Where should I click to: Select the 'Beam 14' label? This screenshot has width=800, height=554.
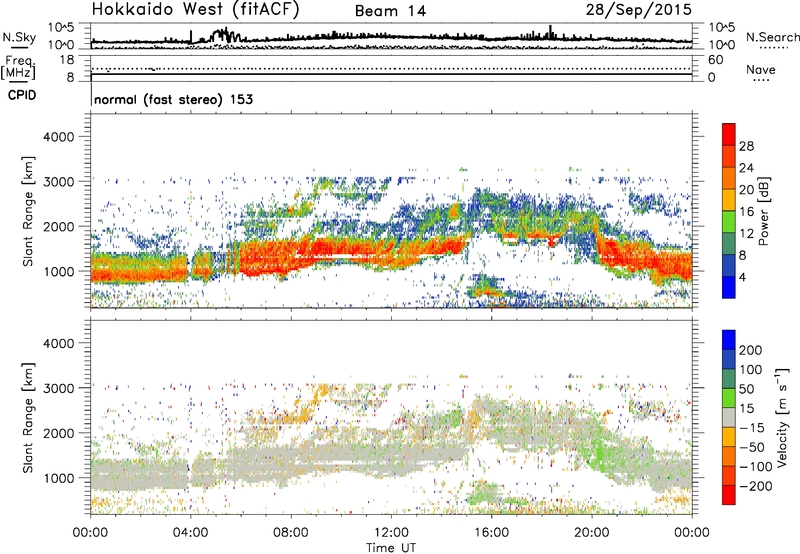point(390,11)
